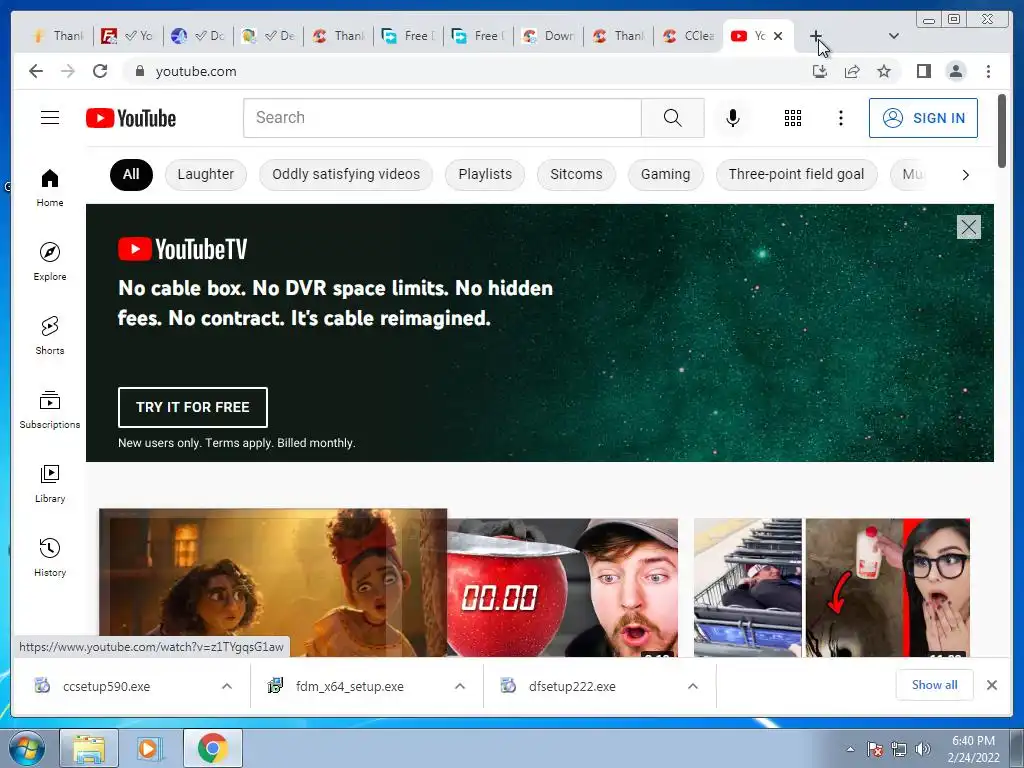This screenshot has width=1024, height=768.
Task: Open History in sidebar
Action: click(50, 557)
